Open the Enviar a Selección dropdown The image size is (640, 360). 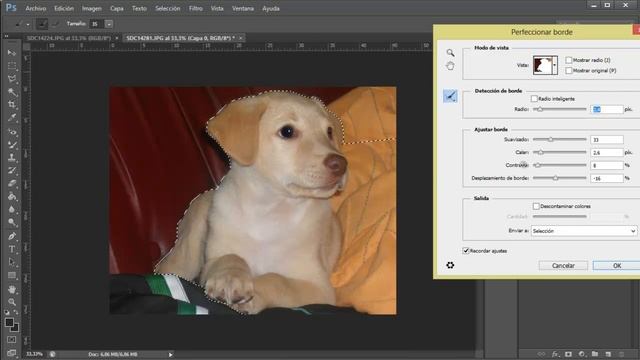(584, 231)
